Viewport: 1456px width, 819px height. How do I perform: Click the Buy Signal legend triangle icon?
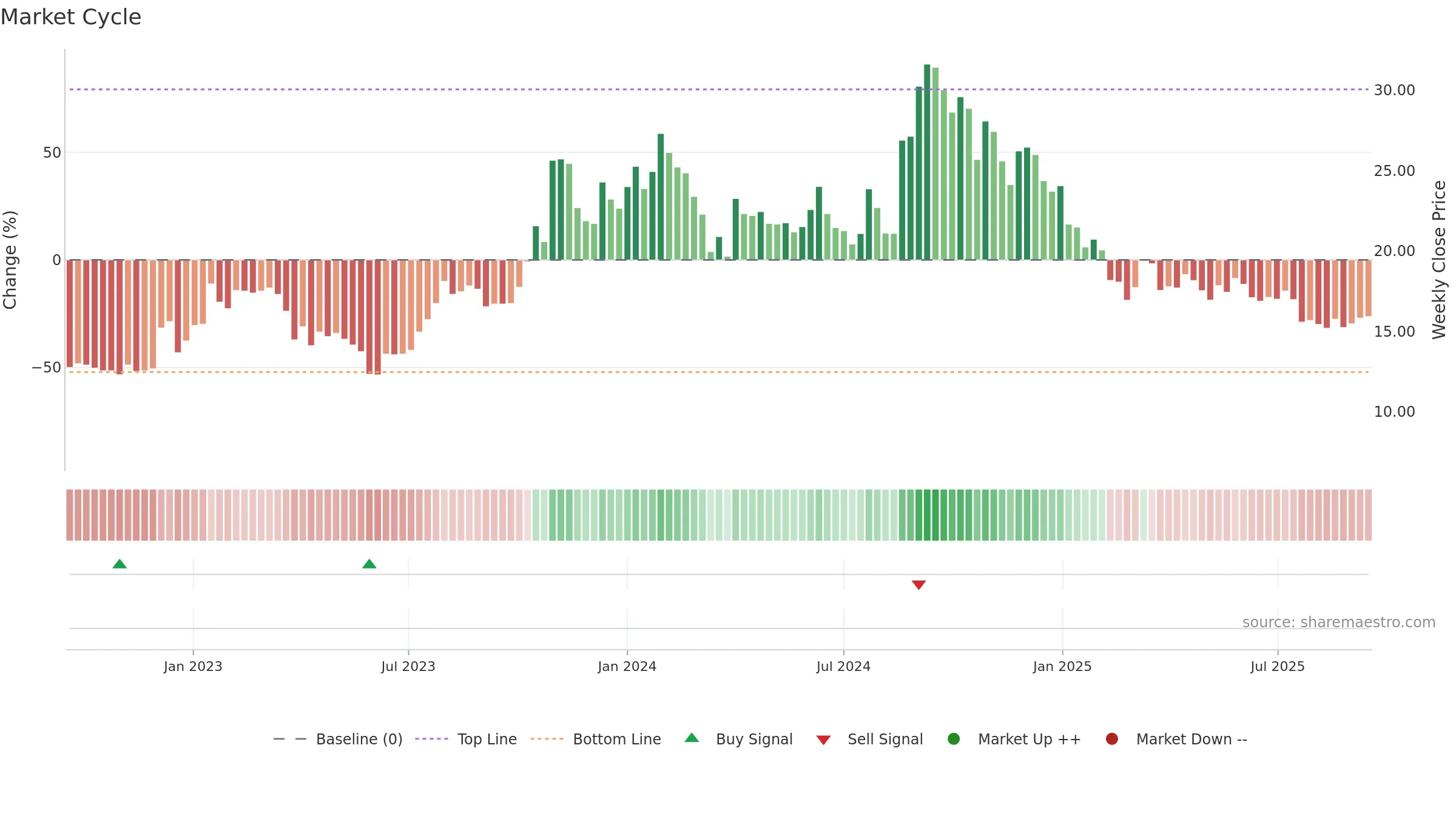tap(692, 738)
